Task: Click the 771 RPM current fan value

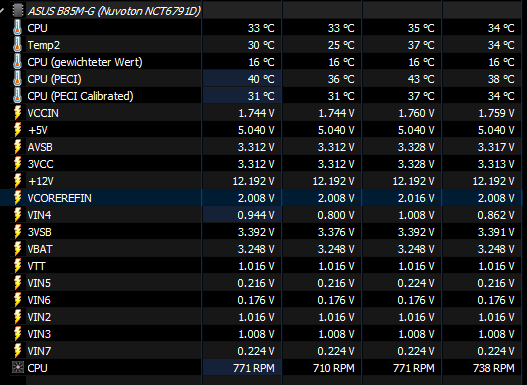Action: tap(254, 368)
